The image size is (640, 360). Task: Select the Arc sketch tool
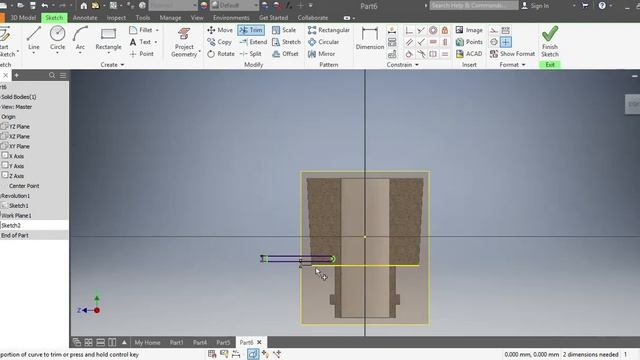(x=80, y=38)
